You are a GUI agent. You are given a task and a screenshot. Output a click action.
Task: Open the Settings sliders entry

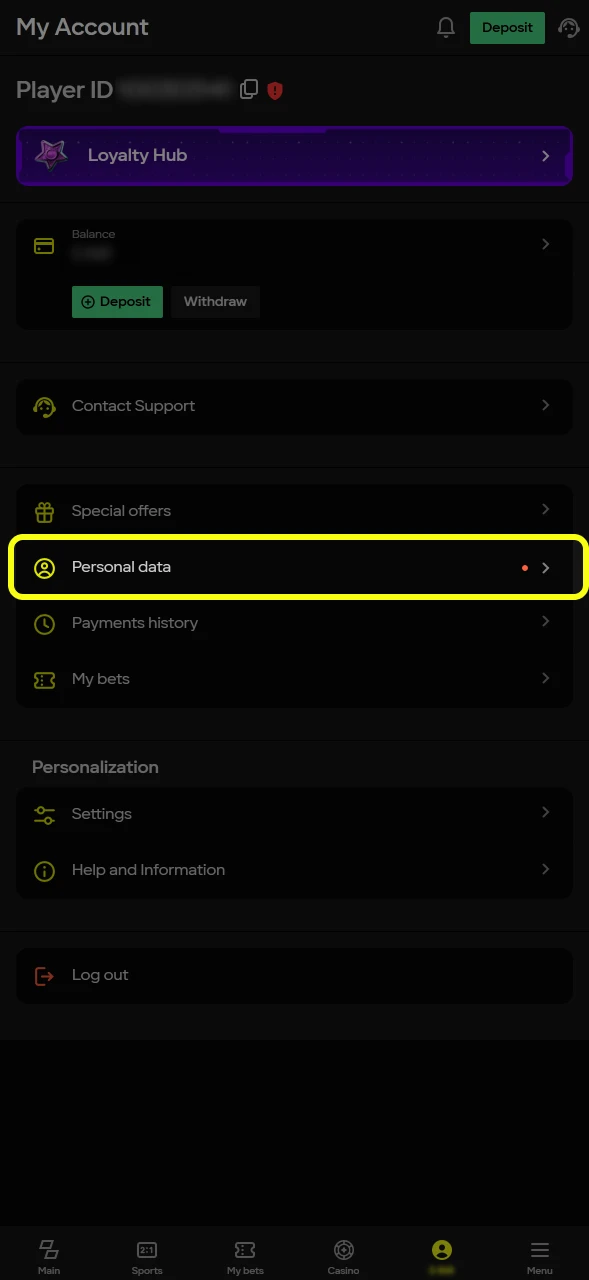(x=295, y=813)
